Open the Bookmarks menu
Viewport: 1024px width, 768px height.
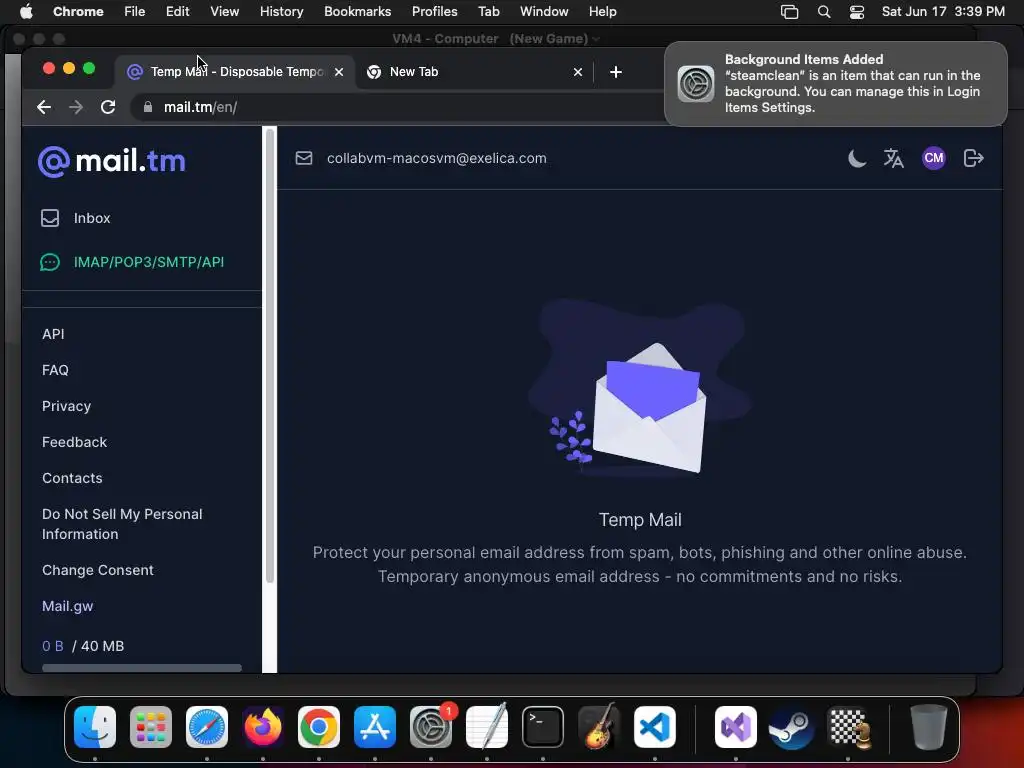357,11
